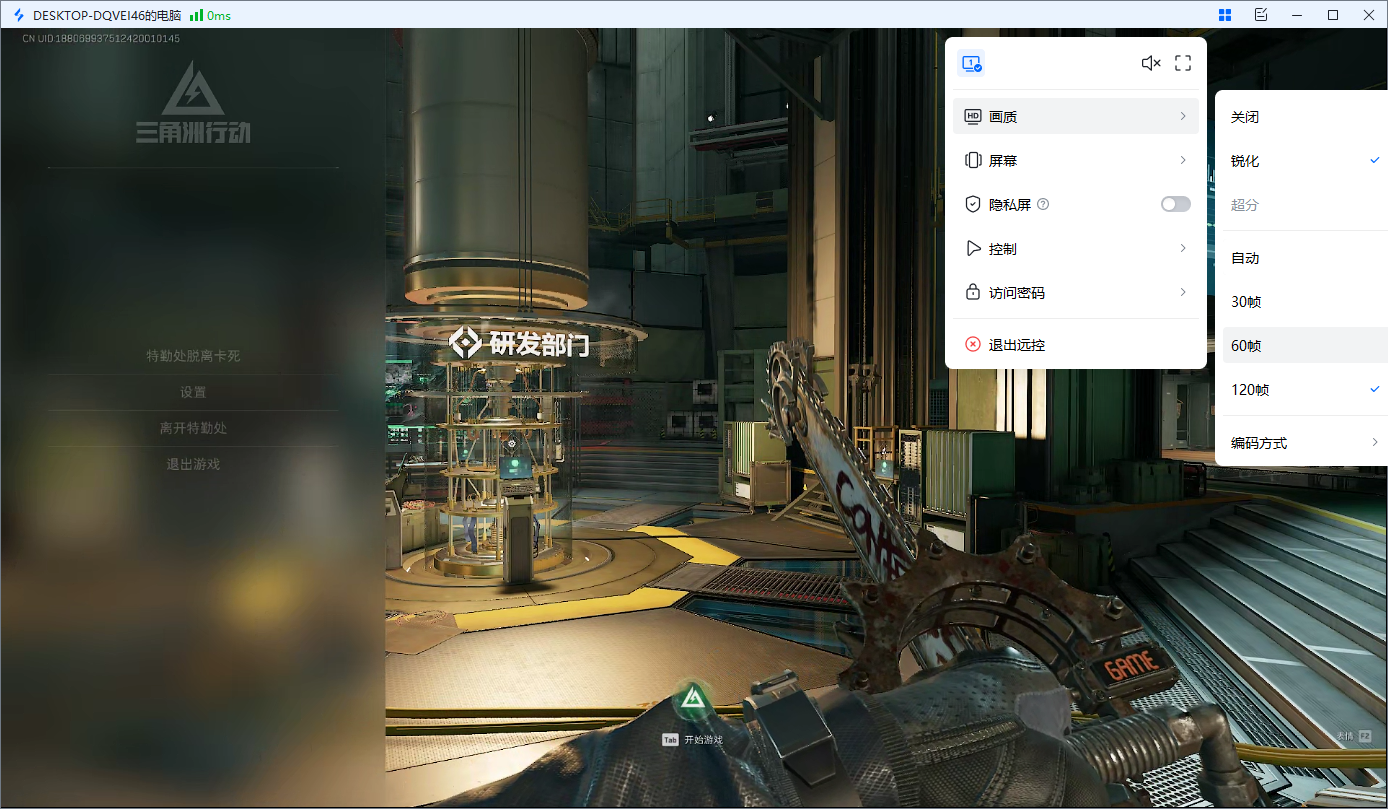The image size is (1388, 809).
Task: Select the 锐化 sharpening option
Action: pyautogui.click(x=1245, y=161)
